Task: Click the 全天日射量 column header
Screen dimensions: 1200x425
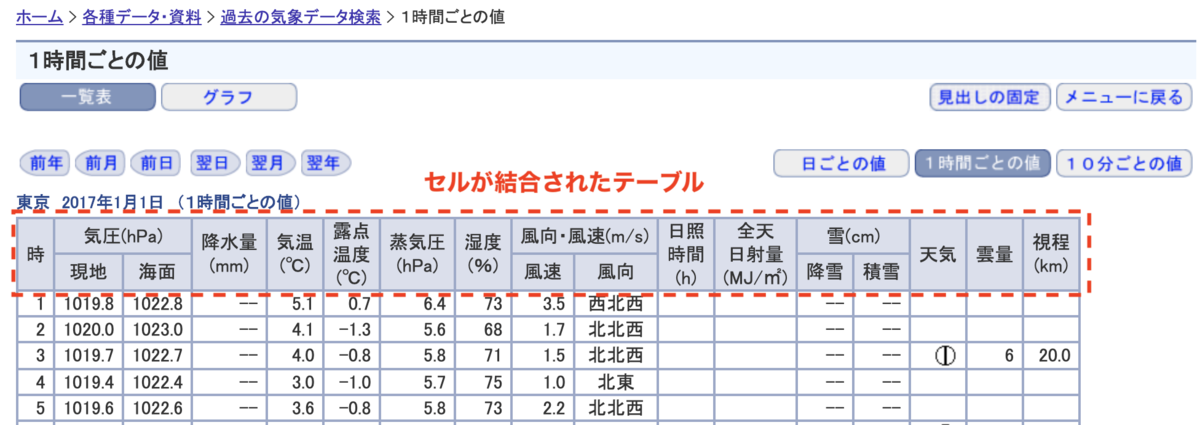Action: (x=755, y=255)
